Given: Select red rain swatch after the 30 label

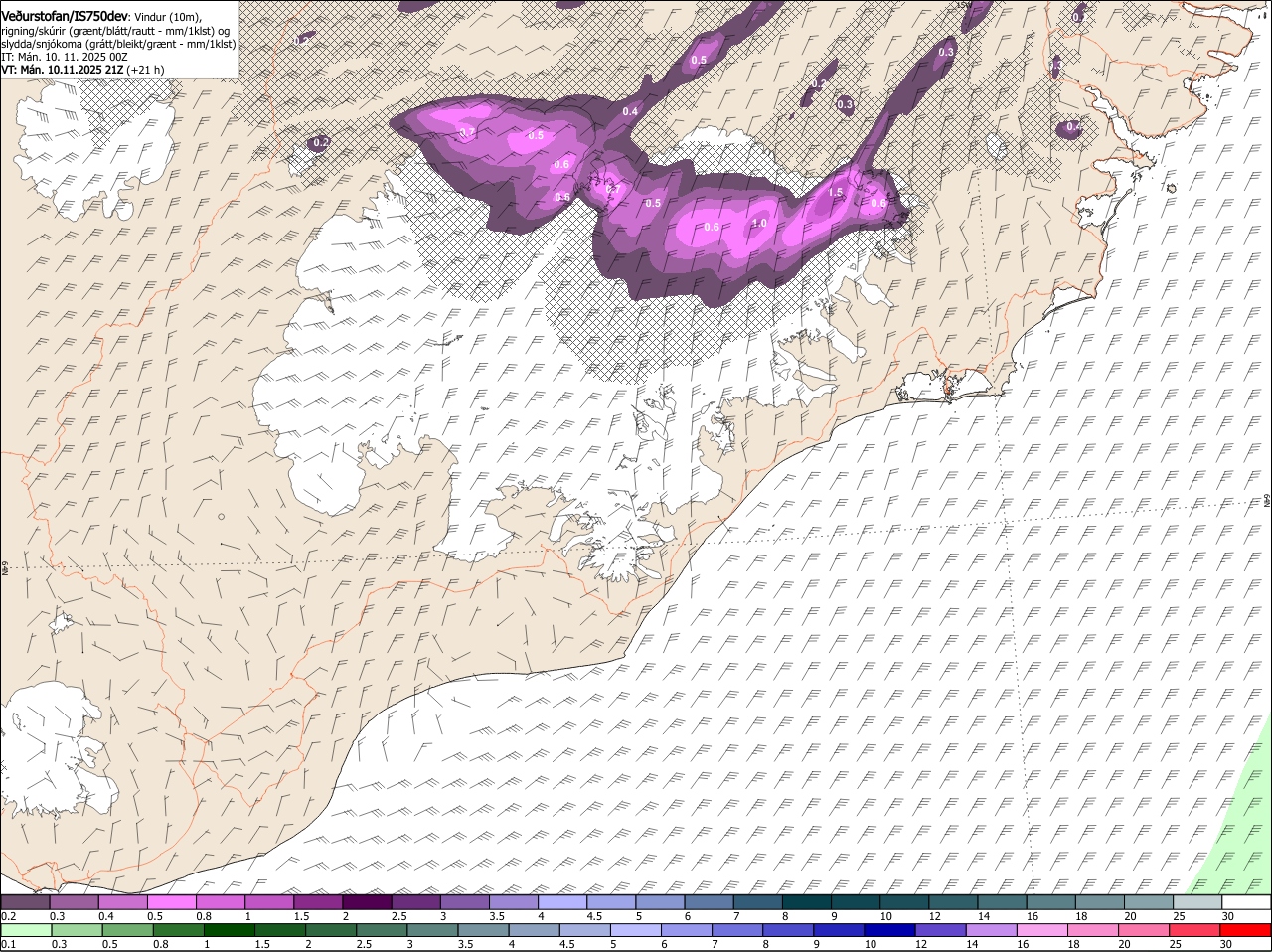Looking at the screenshot, I should pos(1246,930).
